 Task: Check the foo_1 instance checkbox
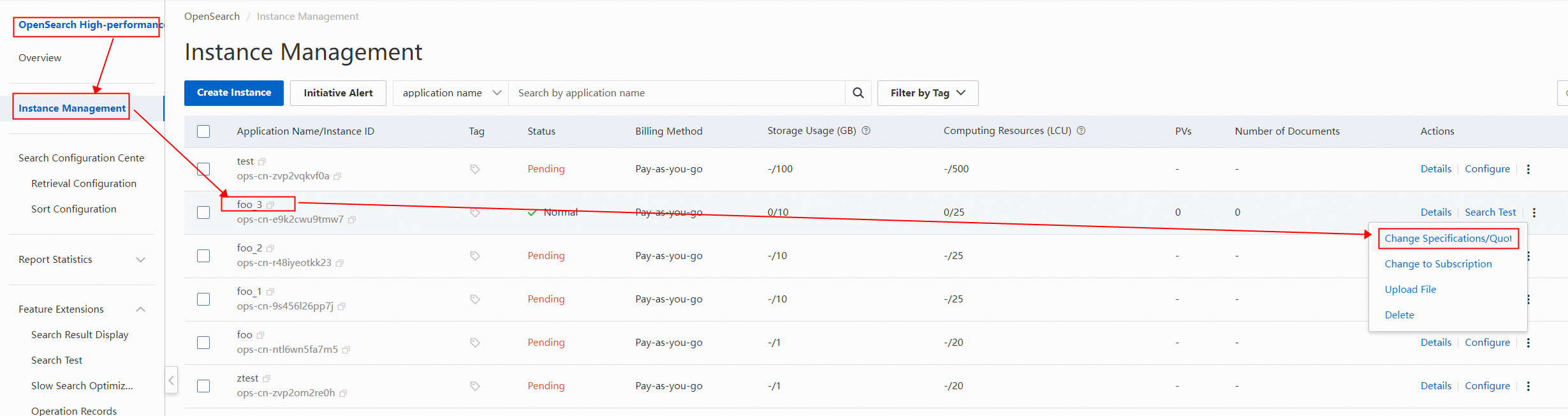click(x=203, y=299)
